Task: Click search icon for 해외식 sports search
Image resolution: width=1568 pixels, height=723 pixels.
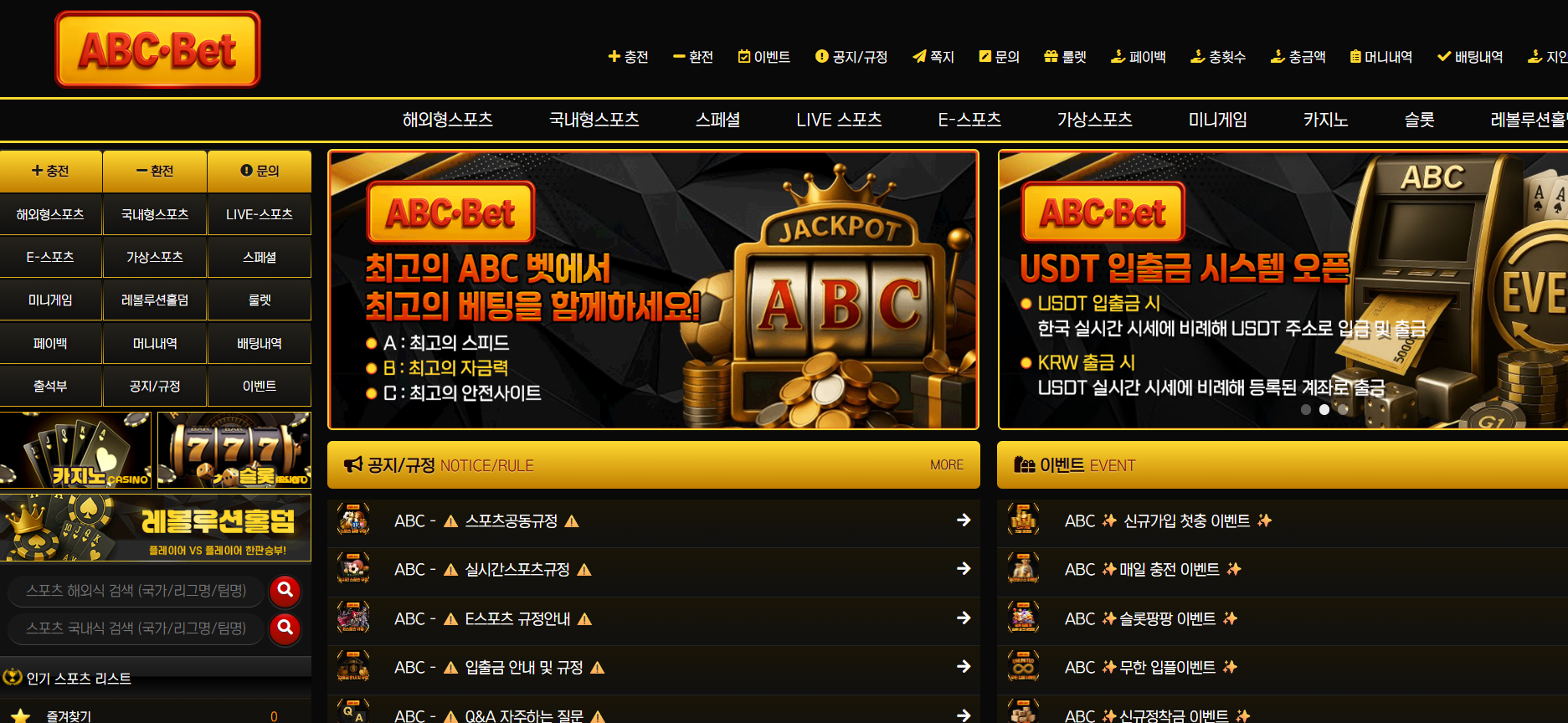Action: pyautogui.click(x=285, y=591)
